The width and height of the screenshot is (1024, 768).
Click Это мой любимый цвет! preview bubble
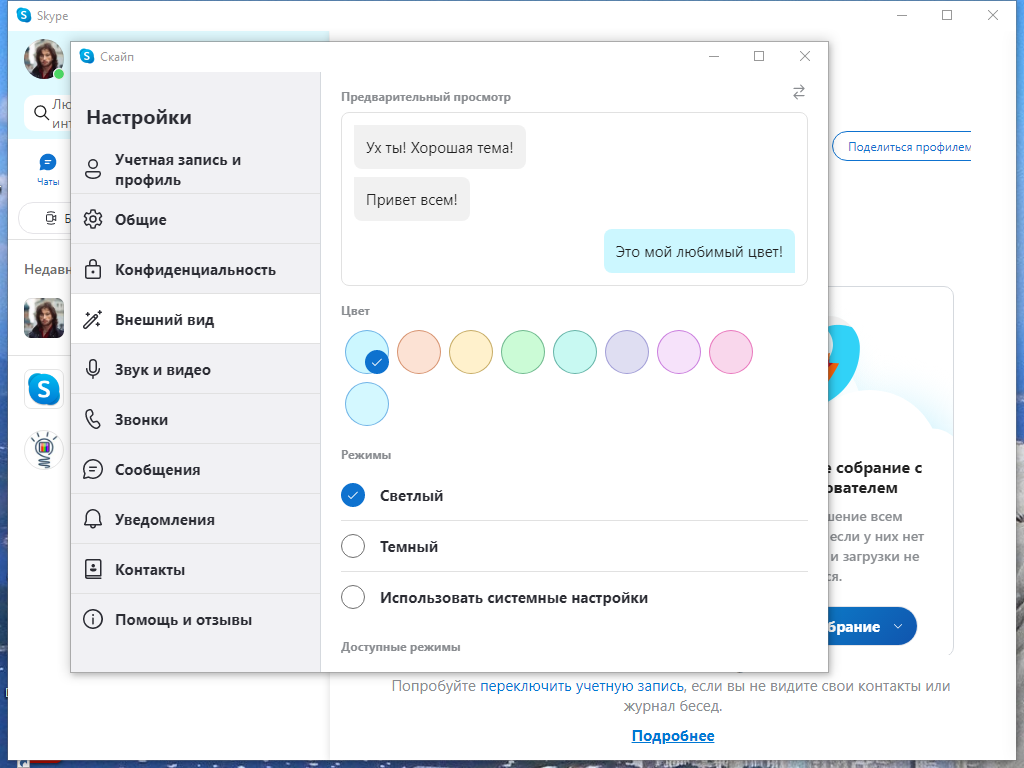coord(699,251)
